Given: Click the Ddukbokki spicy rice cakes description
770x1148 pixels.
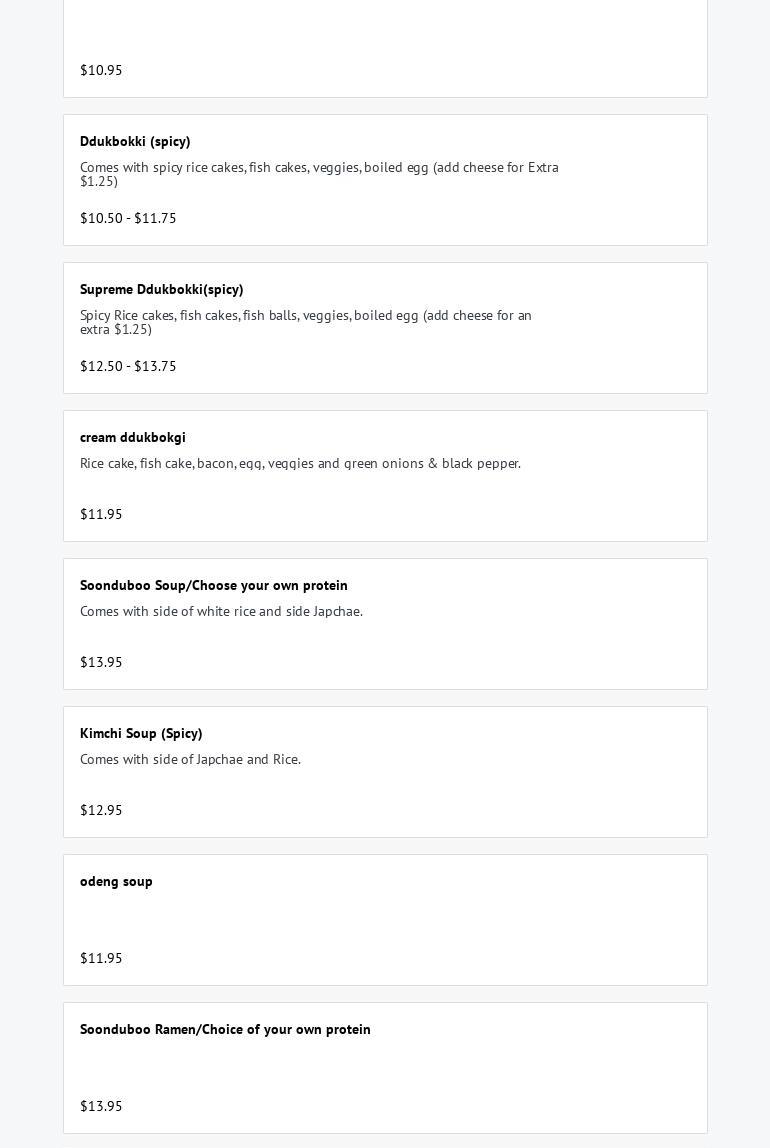Looking at the screenshot, I should [x=319, y=174].
